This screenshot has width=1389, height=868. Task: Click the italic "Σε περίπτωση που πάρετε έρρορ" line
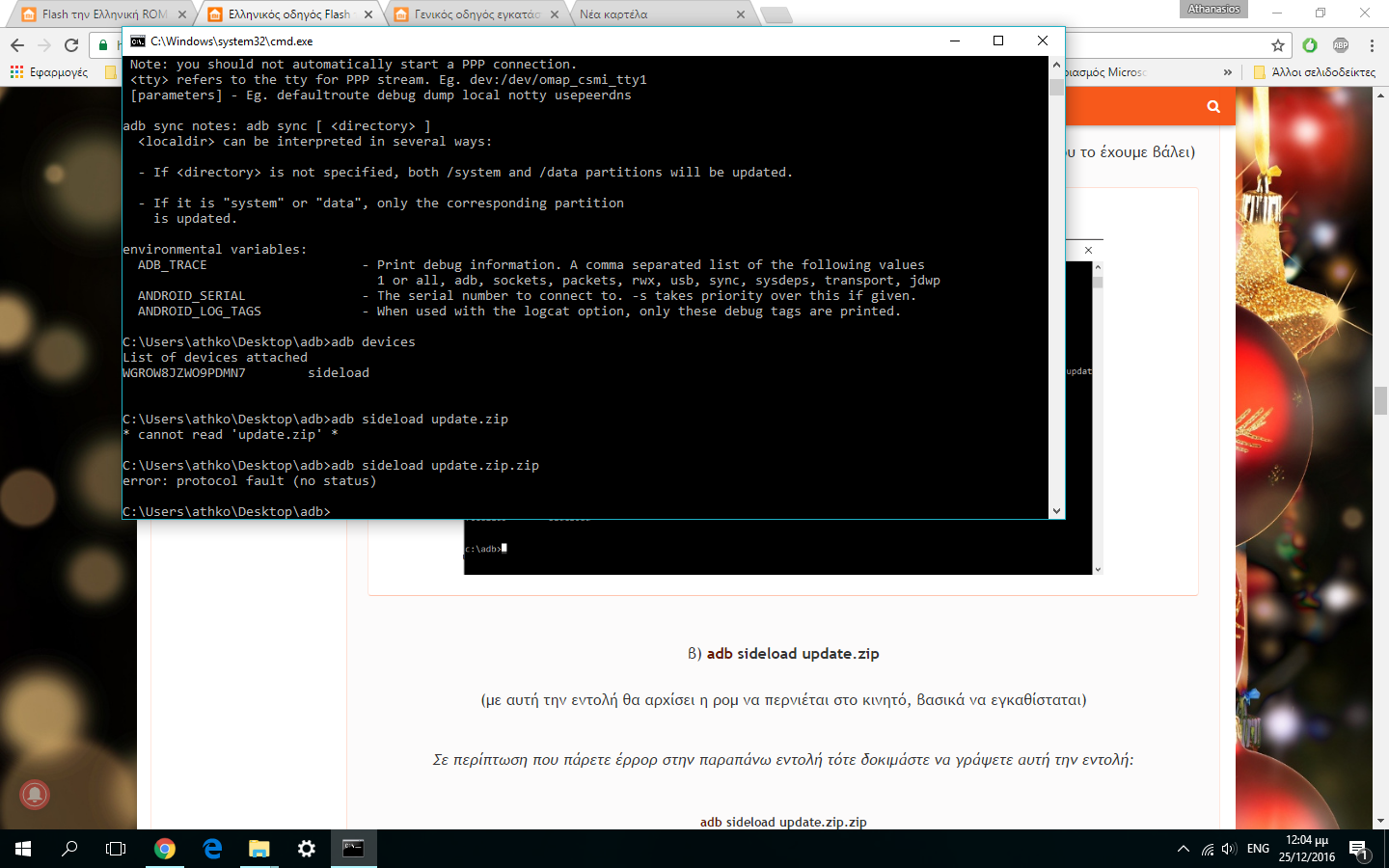point(783,760)
